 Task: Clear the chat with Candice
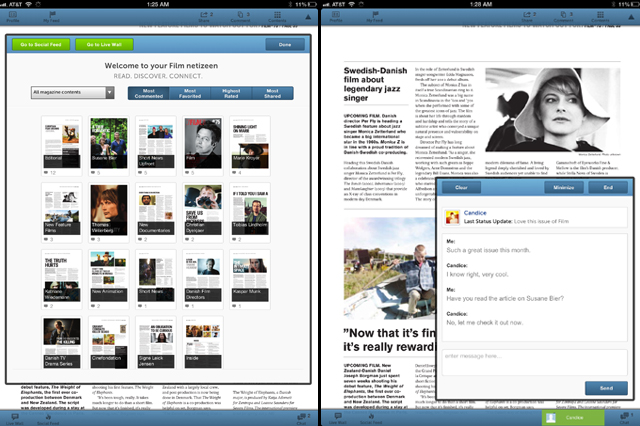tap(460, 188)
